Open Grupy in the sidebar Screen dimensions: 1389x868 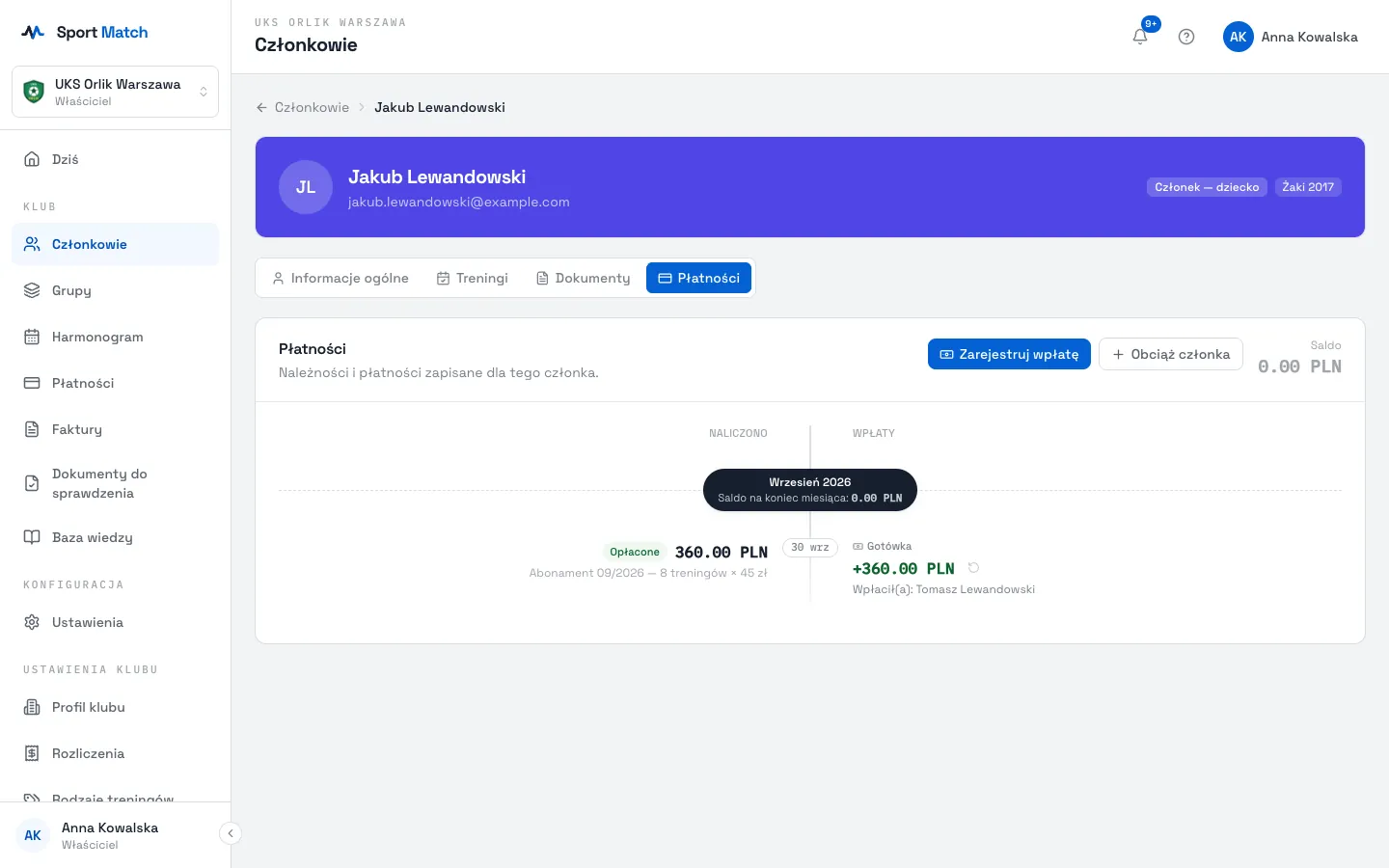click(x=116, y=290)
